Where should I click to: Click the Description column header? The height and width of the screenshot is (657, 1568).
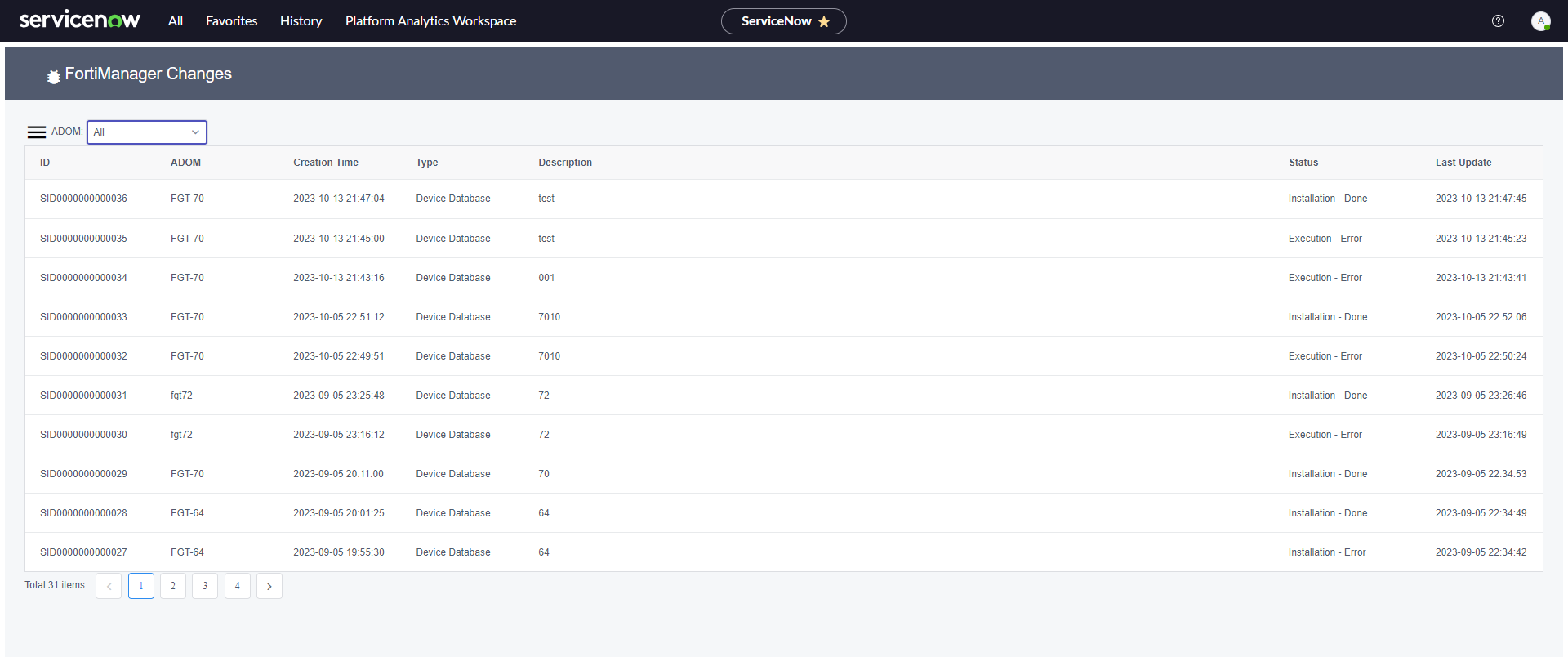(565, 163)
